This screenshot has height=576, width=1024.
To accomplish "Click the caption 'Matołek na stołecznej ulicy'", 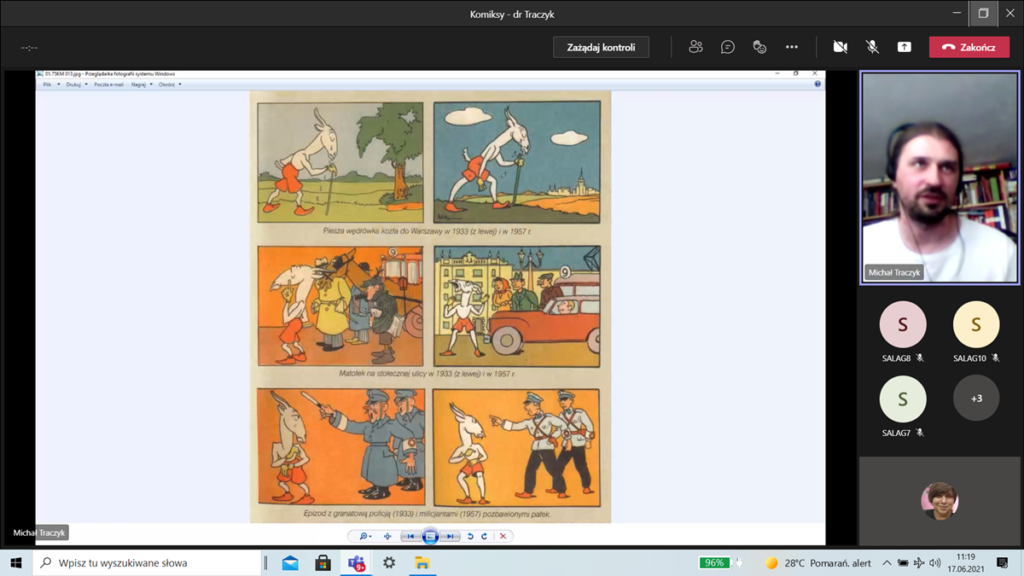I will pyautogui.click(x=427, y=374).
